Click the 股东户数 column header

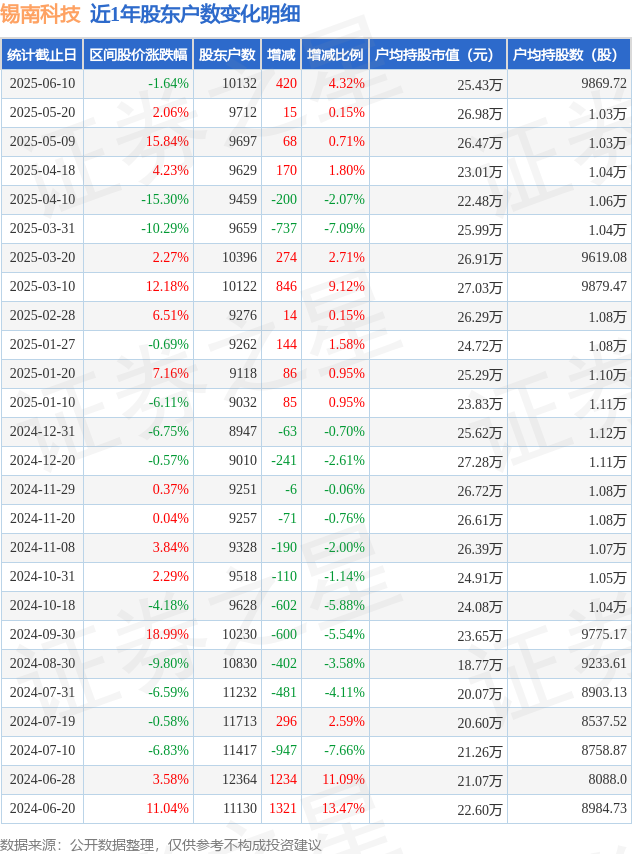227,54
